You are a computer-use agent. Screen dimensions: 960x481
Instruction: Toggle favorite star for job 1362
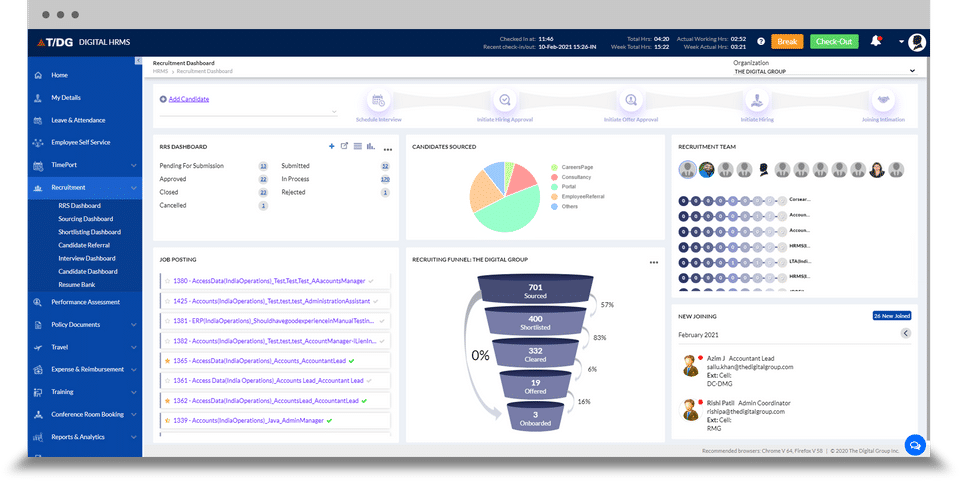(167, 401)
